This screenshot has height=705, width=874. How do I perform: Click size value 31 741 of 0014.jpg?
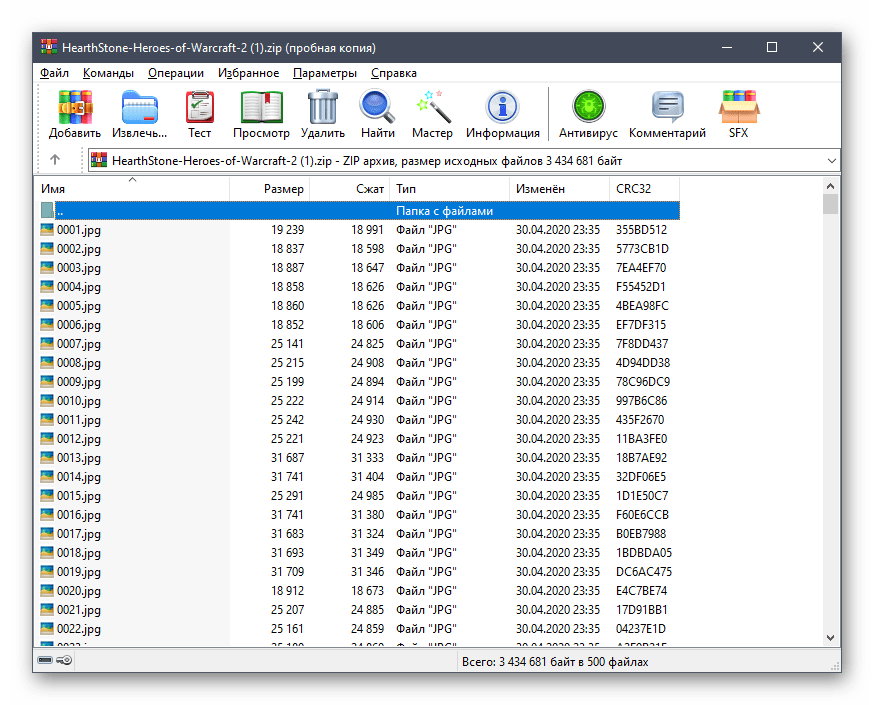click(288, 477)
